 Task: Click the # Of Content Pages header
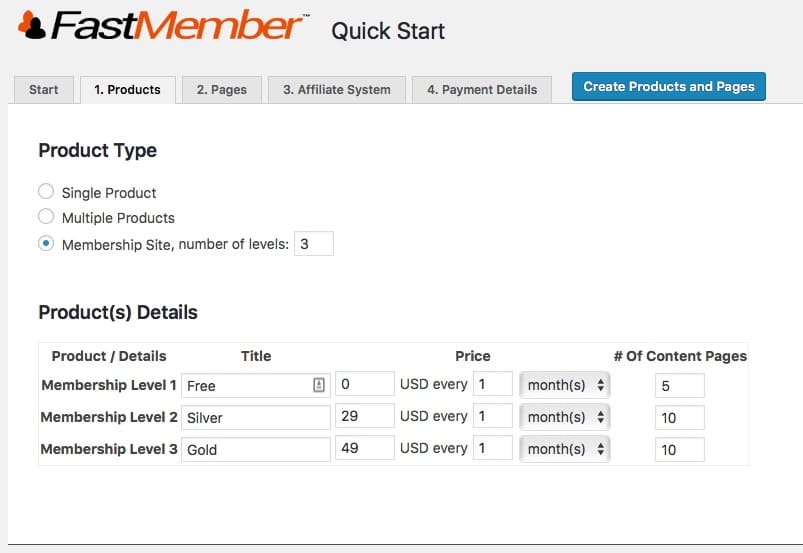pyautogui.click(x=680, y=356)
